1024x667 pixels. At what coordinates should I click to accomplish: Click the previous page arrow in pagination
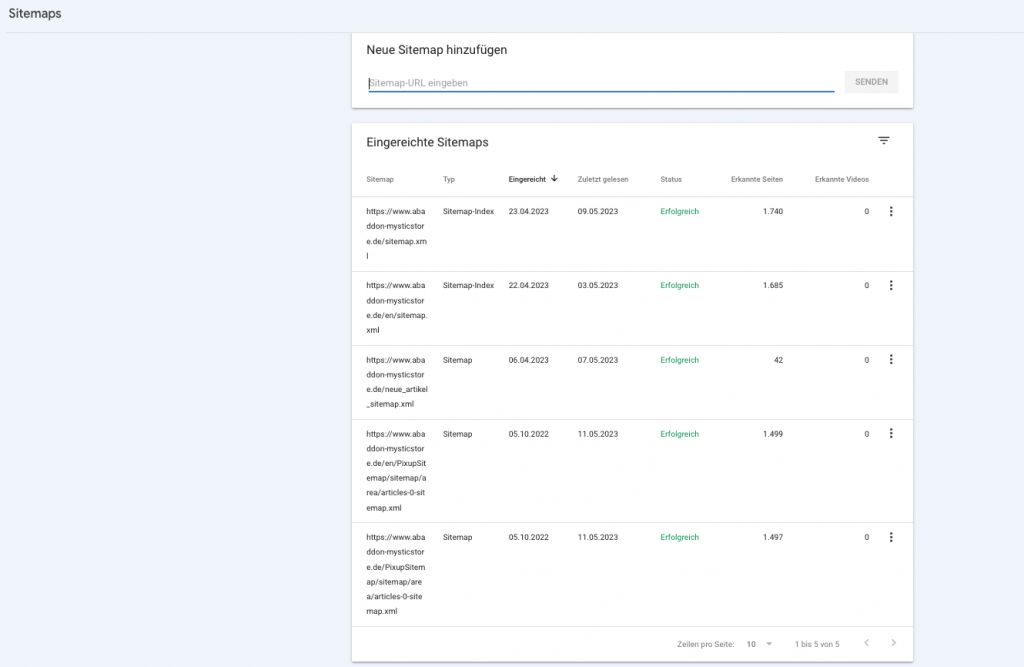click(x=866, y=643)
